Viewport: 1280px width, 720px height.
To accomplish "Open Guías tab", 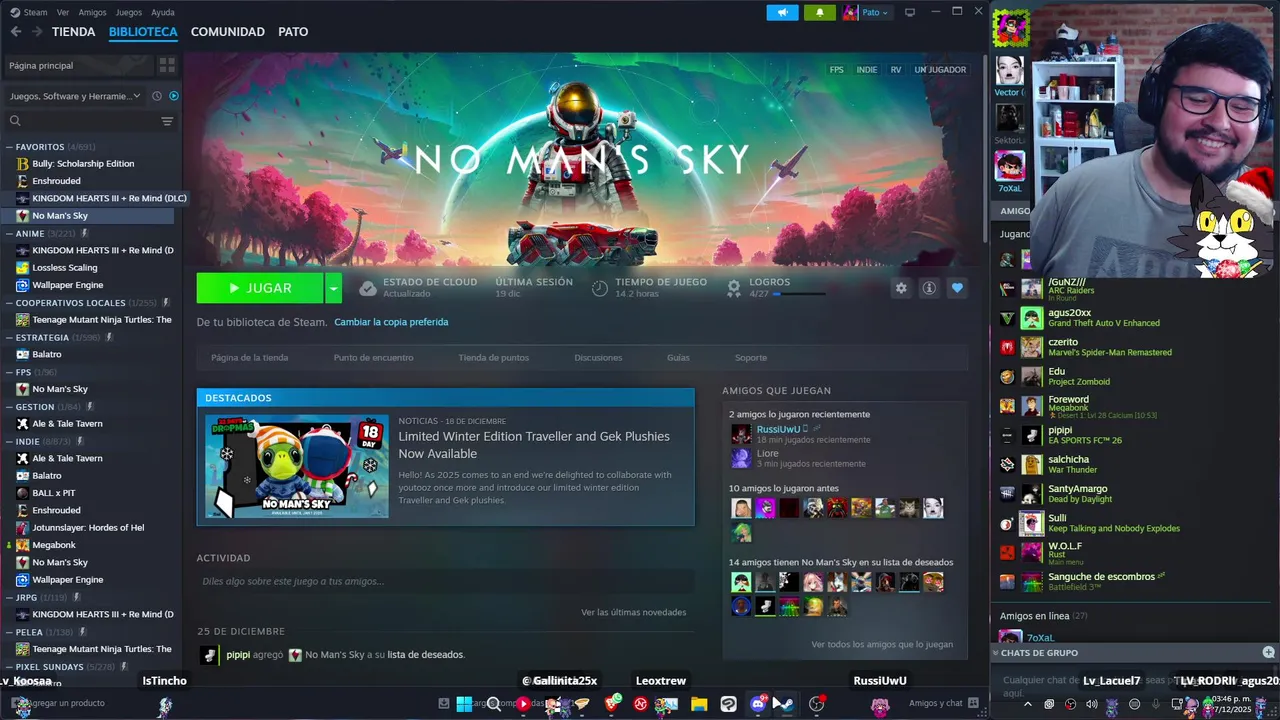I will point(678,357).
